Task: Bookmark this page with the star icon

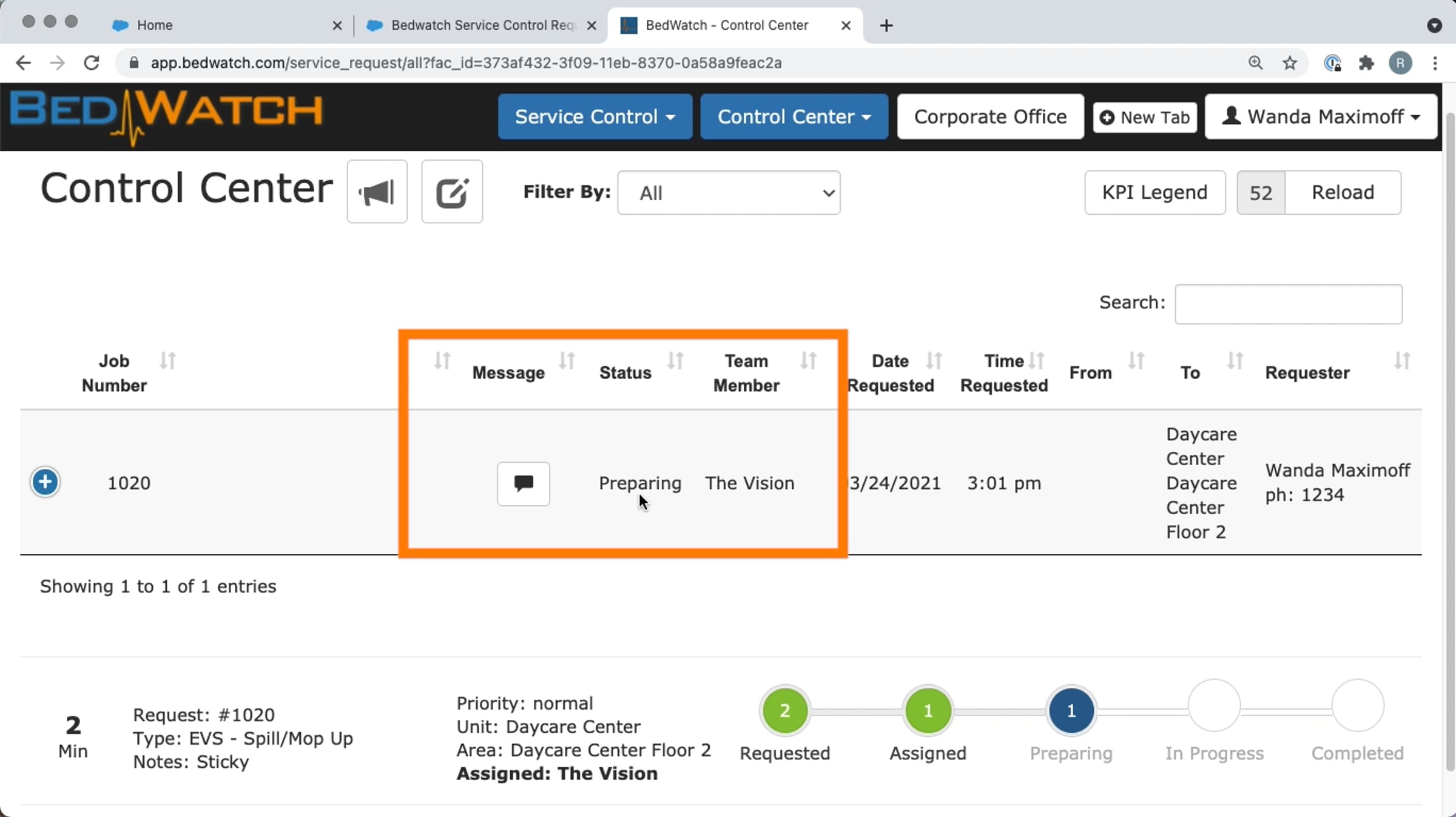Action: (x=1289, y=62)
